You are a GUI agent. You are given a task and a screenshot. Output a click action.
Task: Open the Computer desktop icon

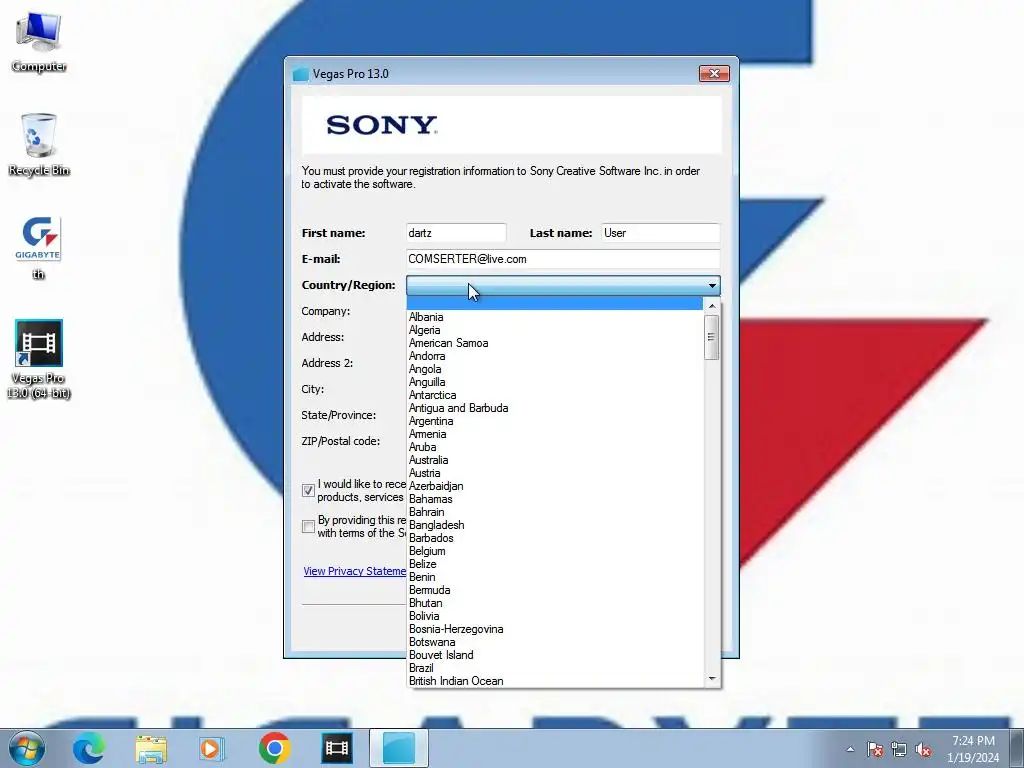coord(39,42)
